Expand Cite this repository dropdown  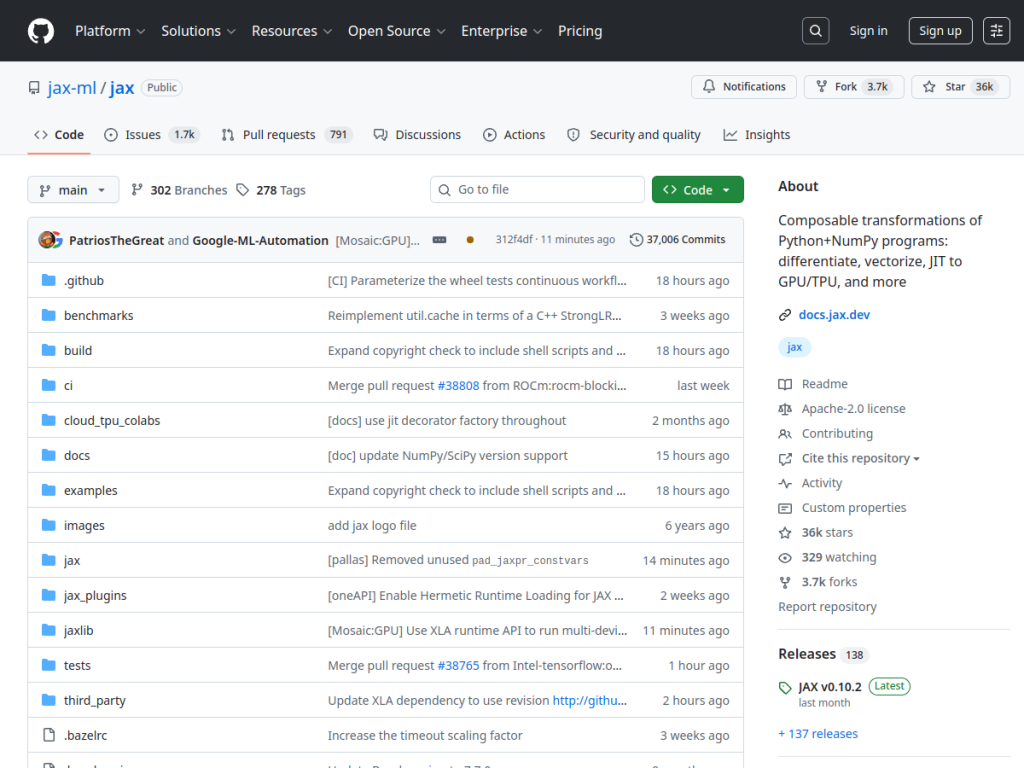pos(861,458)
